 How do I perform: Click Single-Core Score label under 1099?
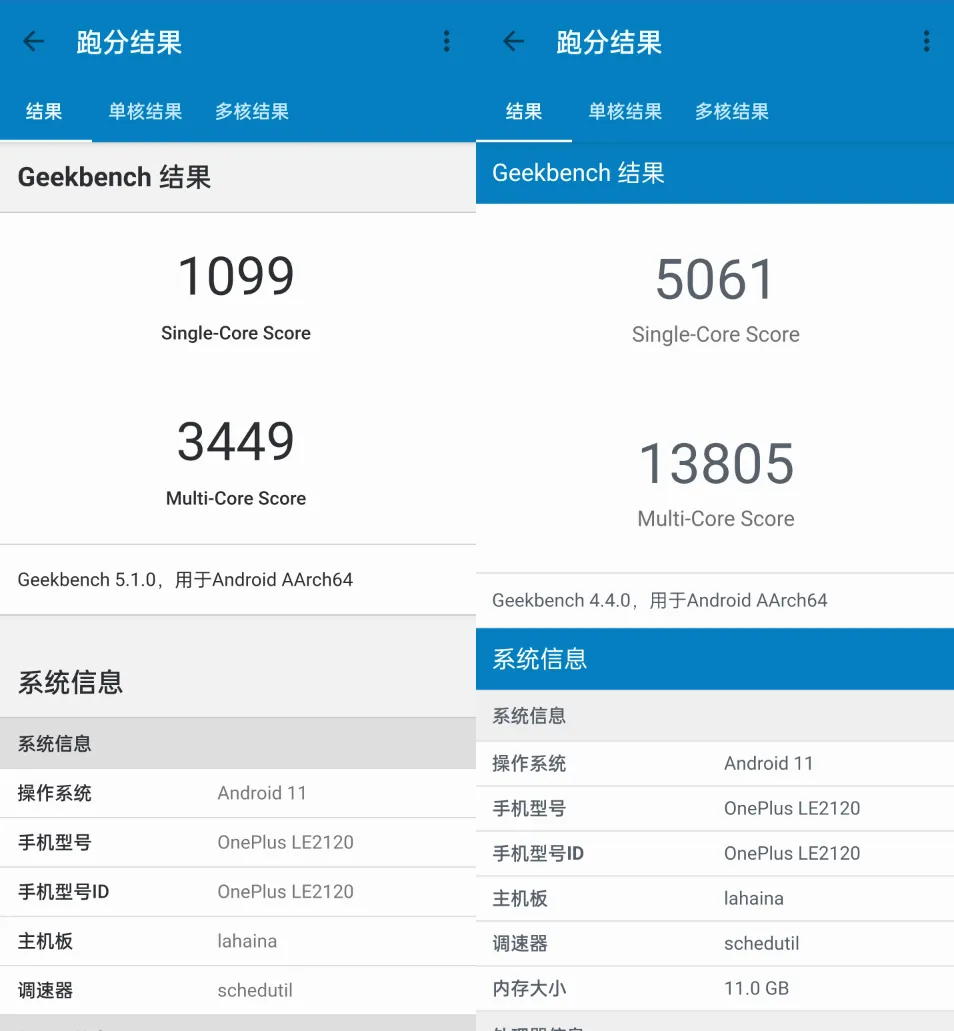[x=236, y=333]
